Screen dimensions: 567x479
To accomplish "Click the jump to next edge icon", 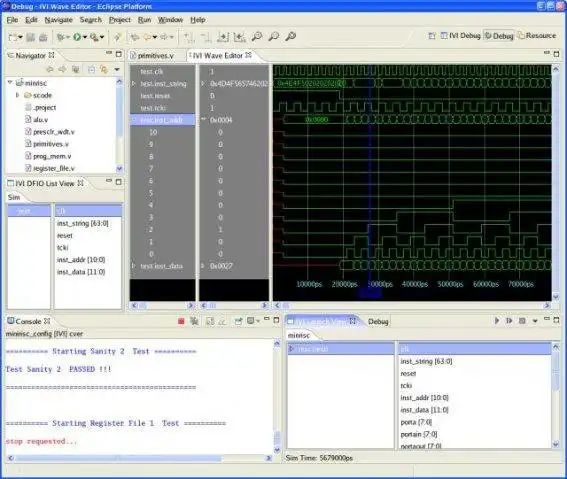I will 223,37.
